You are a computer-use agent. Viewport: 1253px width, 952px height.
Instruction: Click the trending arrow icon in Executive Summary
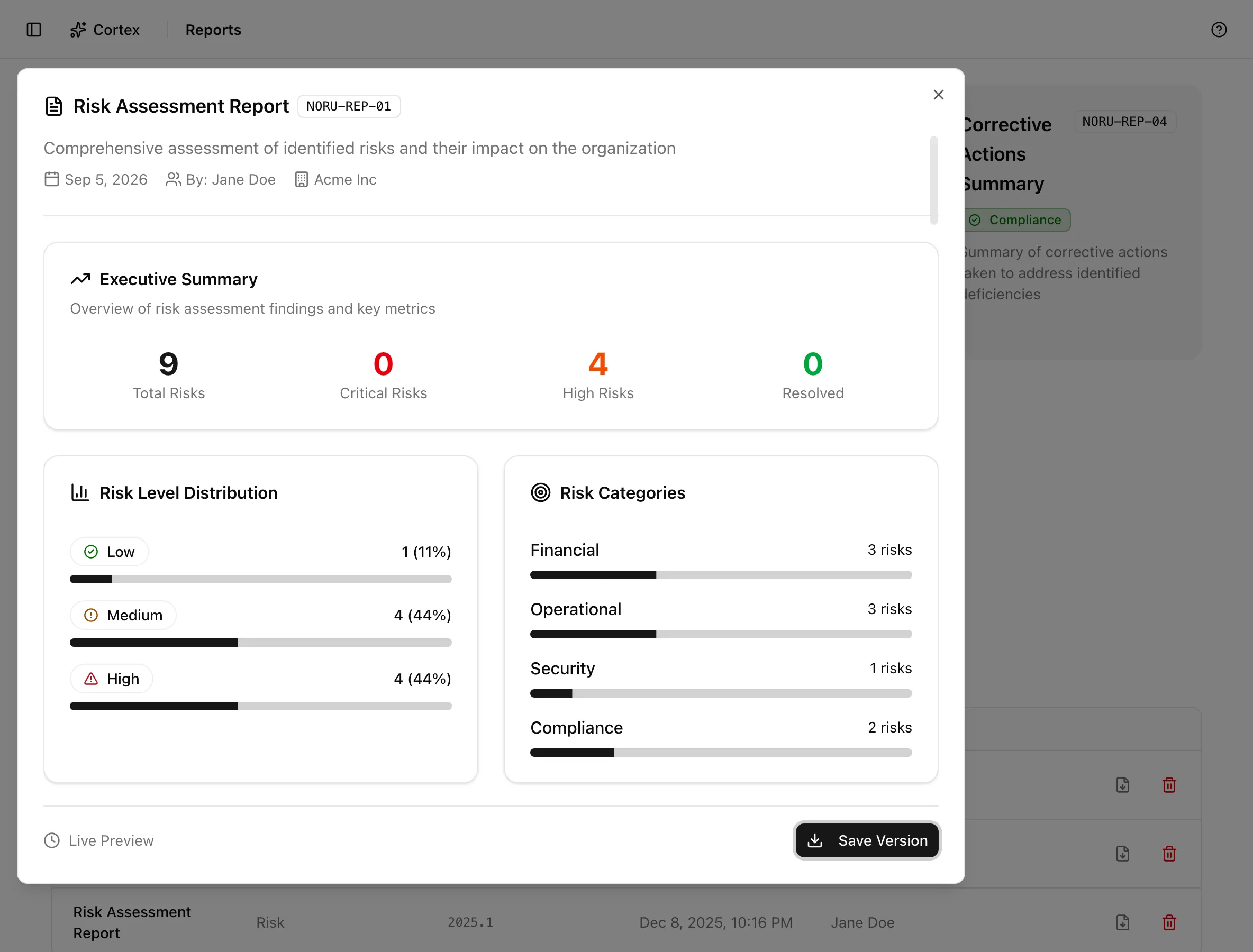tap(80, 279)
